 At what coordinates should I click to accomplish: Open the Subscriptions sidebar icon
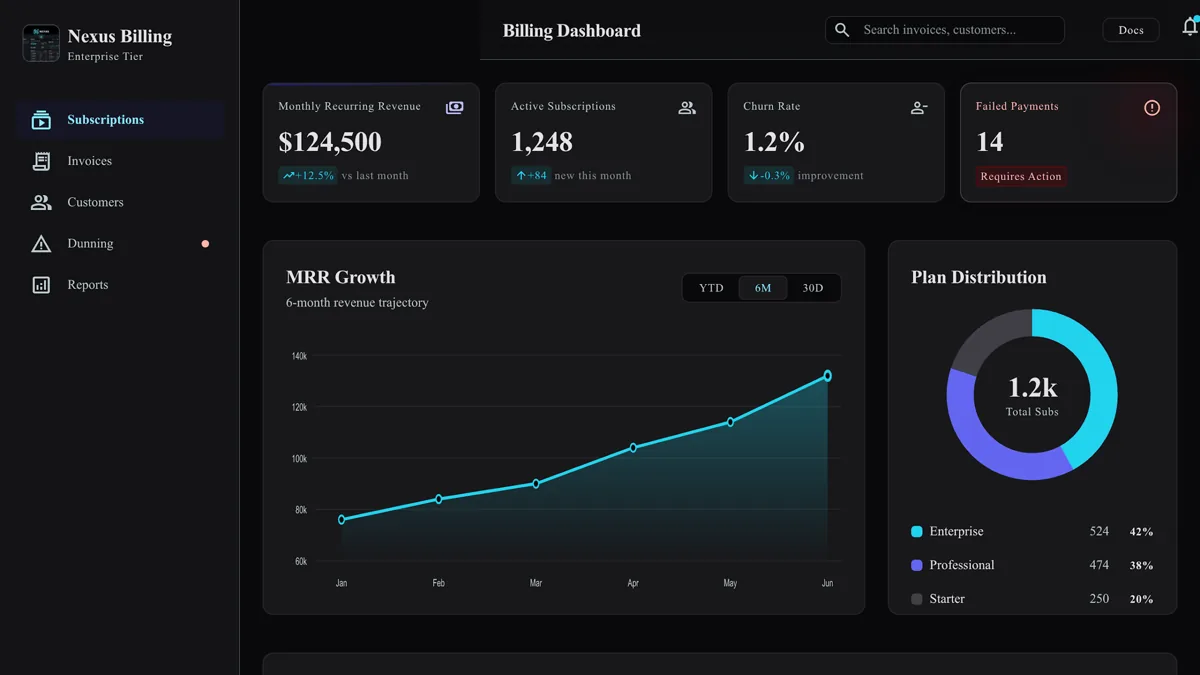pos(41,120)
